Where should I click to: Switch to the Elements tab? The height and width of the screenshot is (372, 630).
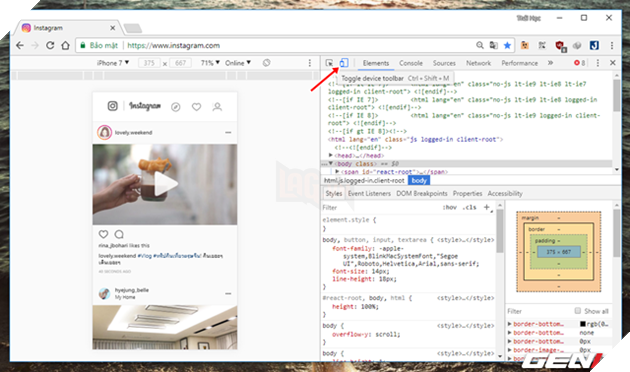(376, 63)
